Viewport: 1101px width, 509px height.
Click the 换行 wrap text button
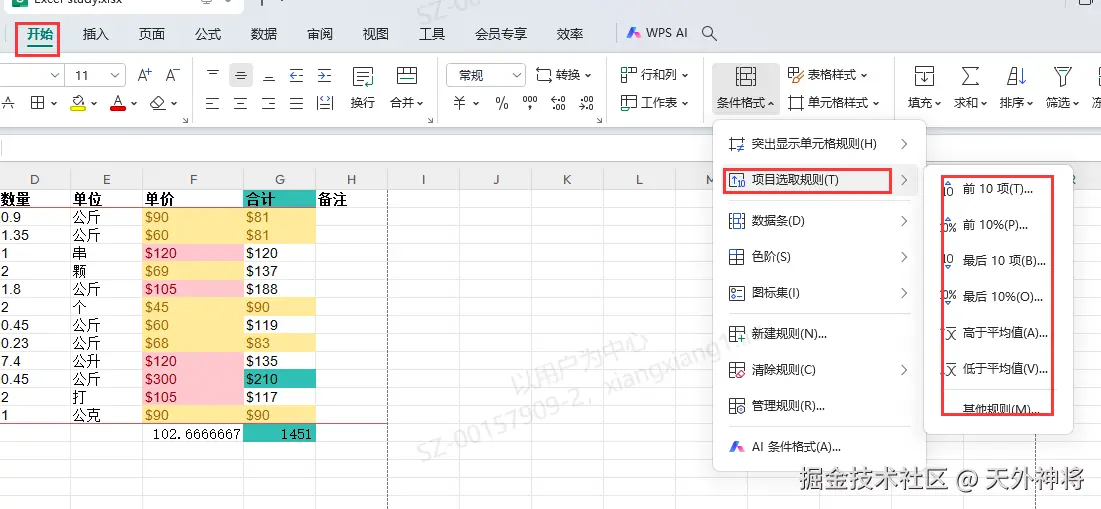(363, 88)
